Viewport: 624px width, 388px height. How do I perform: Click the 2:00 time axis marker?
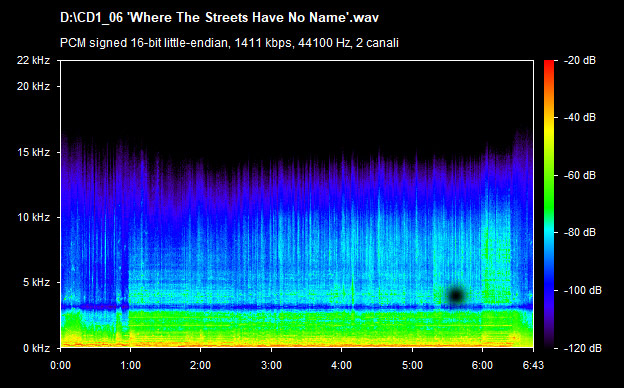[200, 365]
